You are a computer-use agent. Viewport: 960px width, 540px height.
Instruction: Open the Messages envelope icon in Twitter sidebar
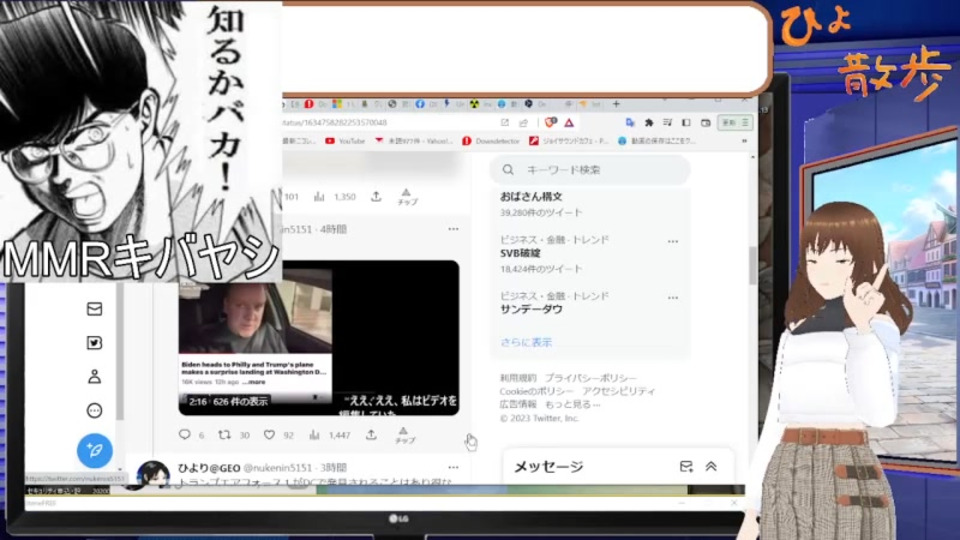click(x=94, y=309)
